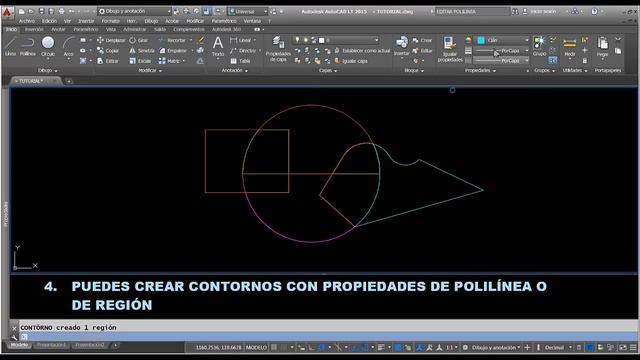The image size is (640, 360).
Task: Toggle the MODELO space button in status bar
Action: tap(256, 348)
